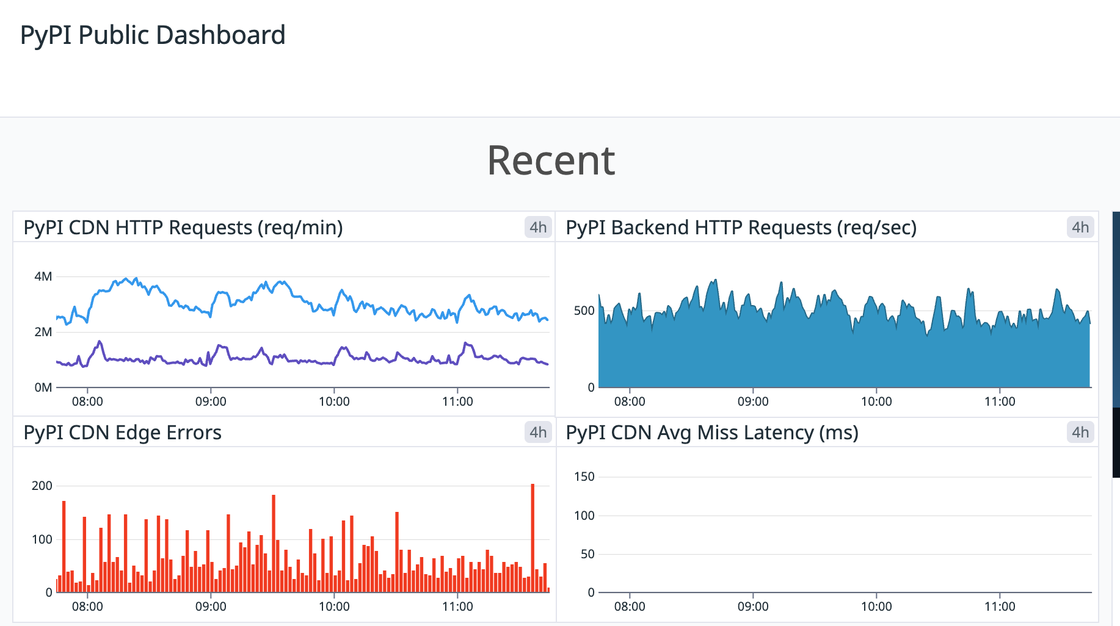
Task: Click the 4h badge on Backend HTTP Requests
Action: tap(1081, 227)
